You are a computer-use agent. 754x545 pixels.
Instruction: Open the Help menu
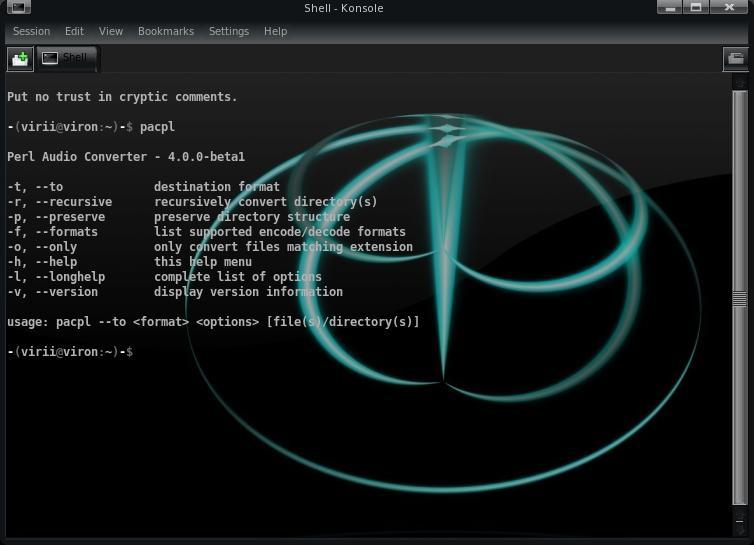click(276, 31)
